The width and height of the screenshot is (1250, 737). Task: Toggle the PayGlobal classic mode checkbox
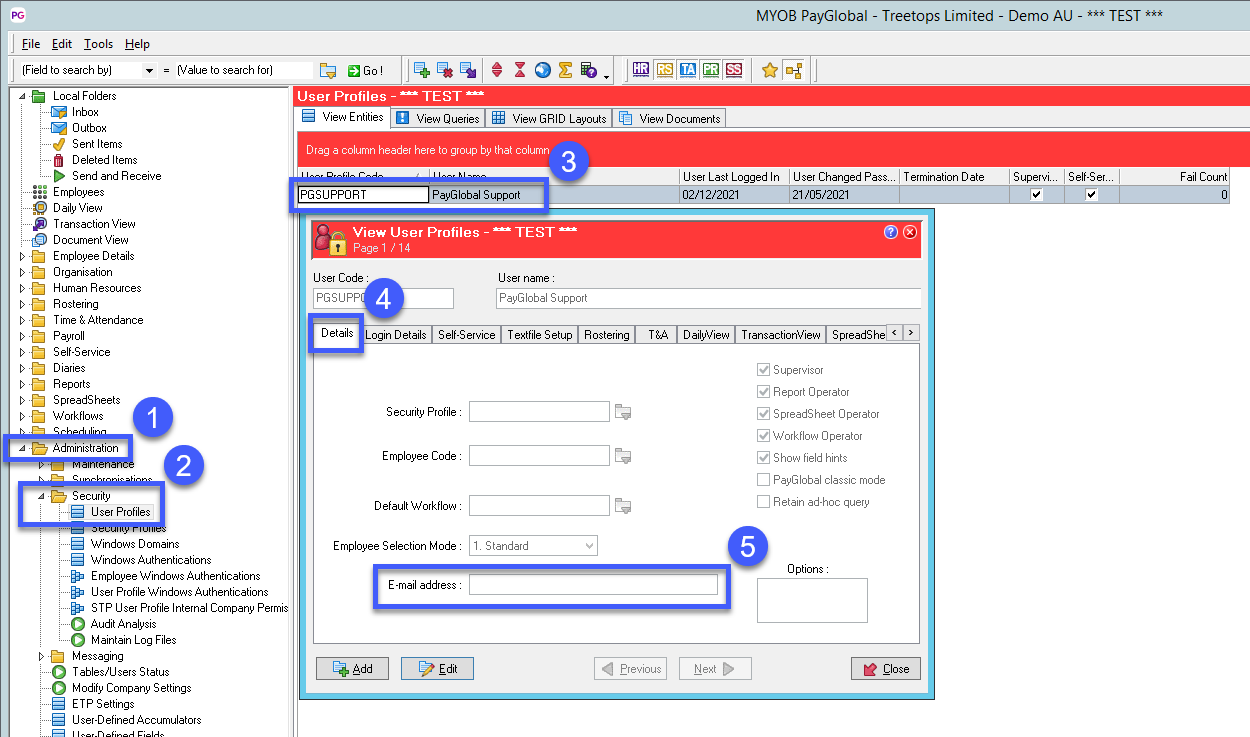764,480
